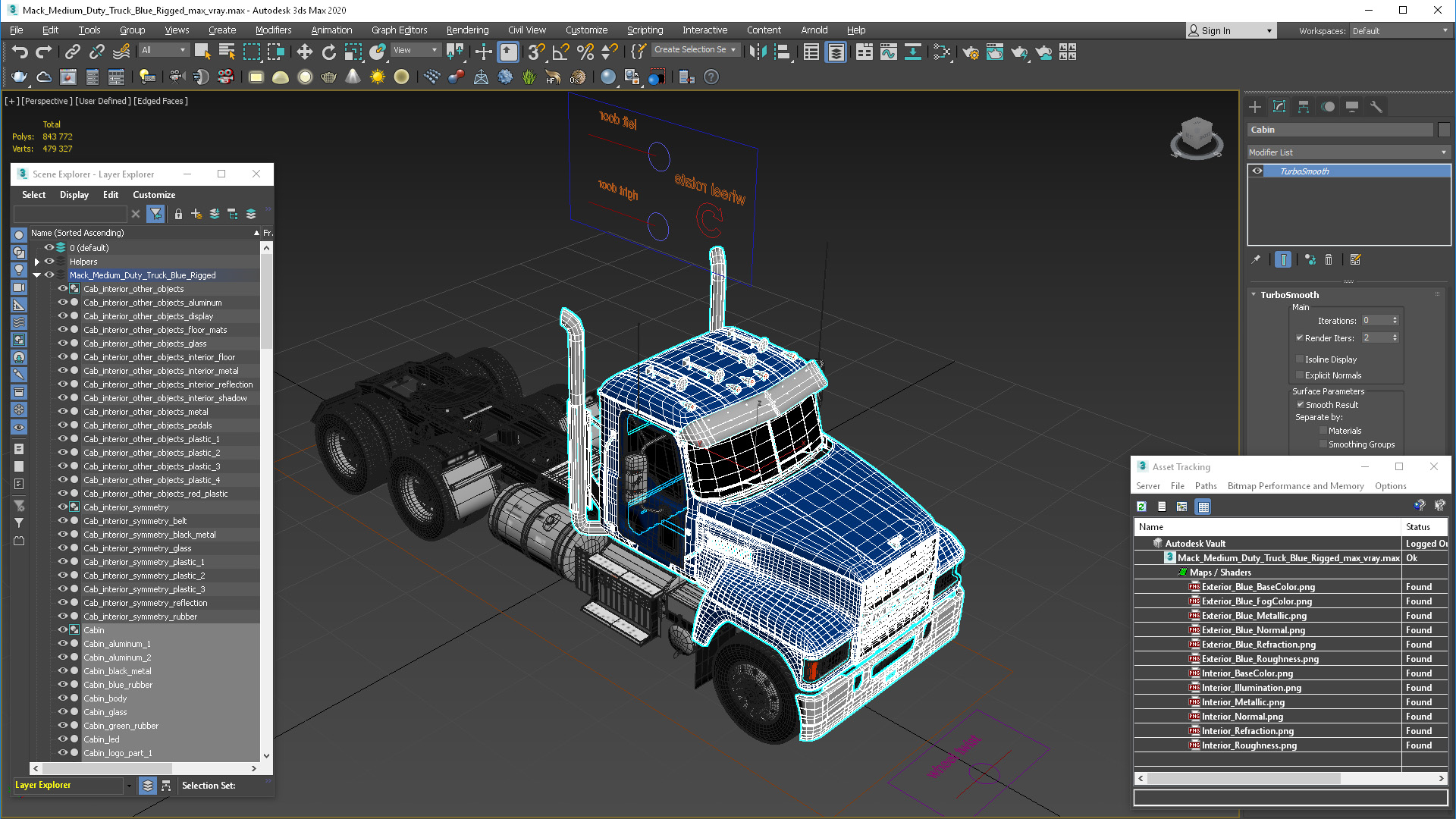Viewport: 1456px width, 819px height.
Task: Enable the Isoline Display checkbox
Action: [x=1300, y=359]
